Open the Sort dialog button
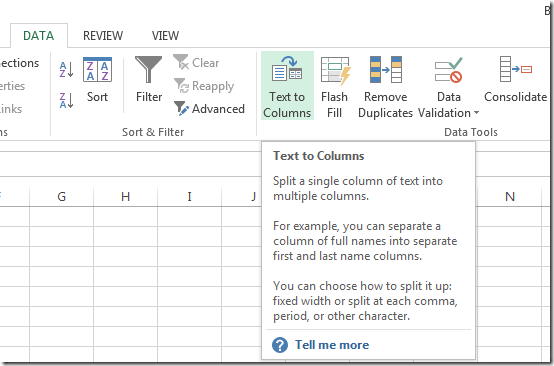The image size is (554, 366). click(98, 80)
